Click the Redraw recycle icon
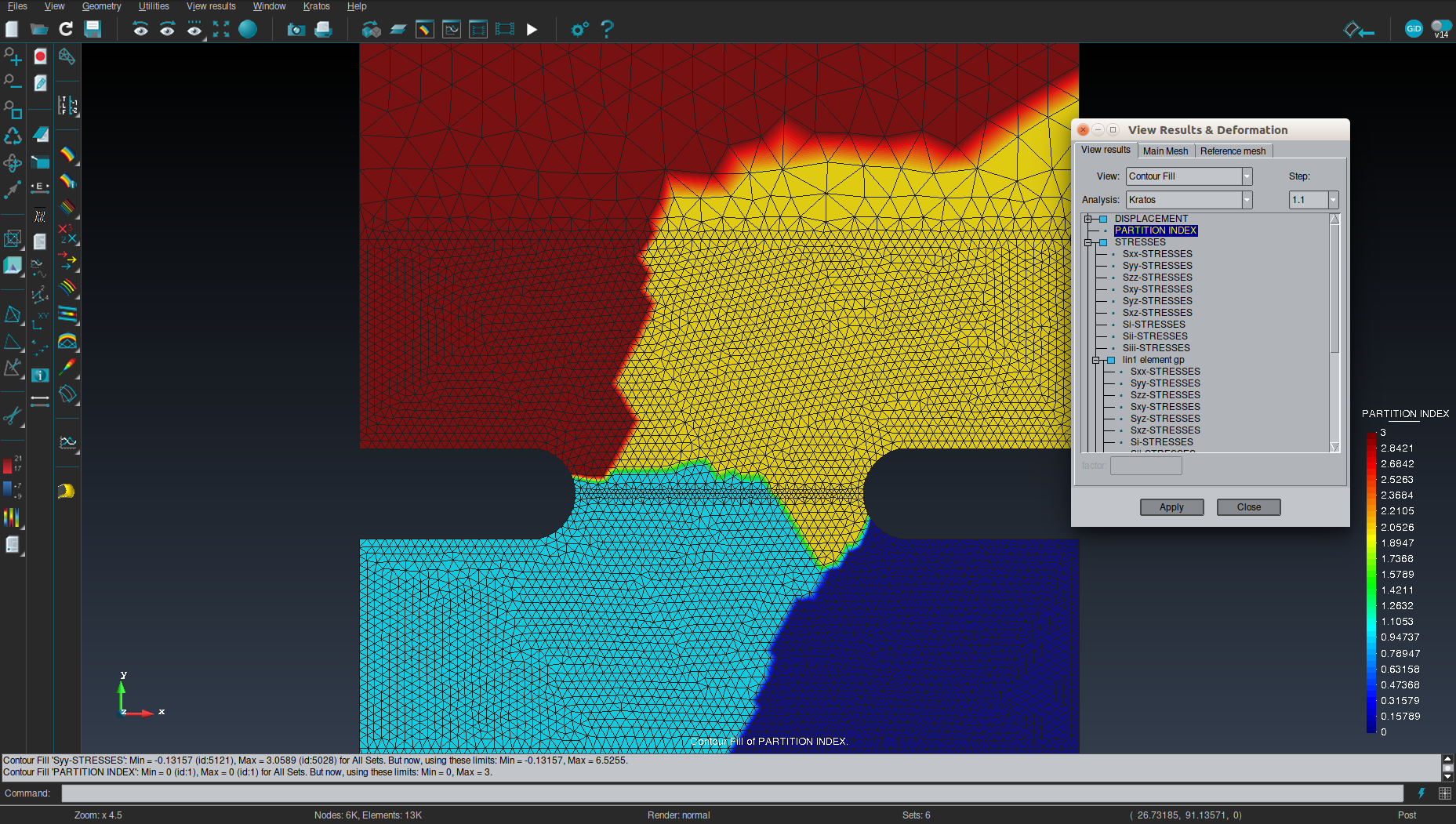This screenshot has width=1456, height=824. pos(13,136)
